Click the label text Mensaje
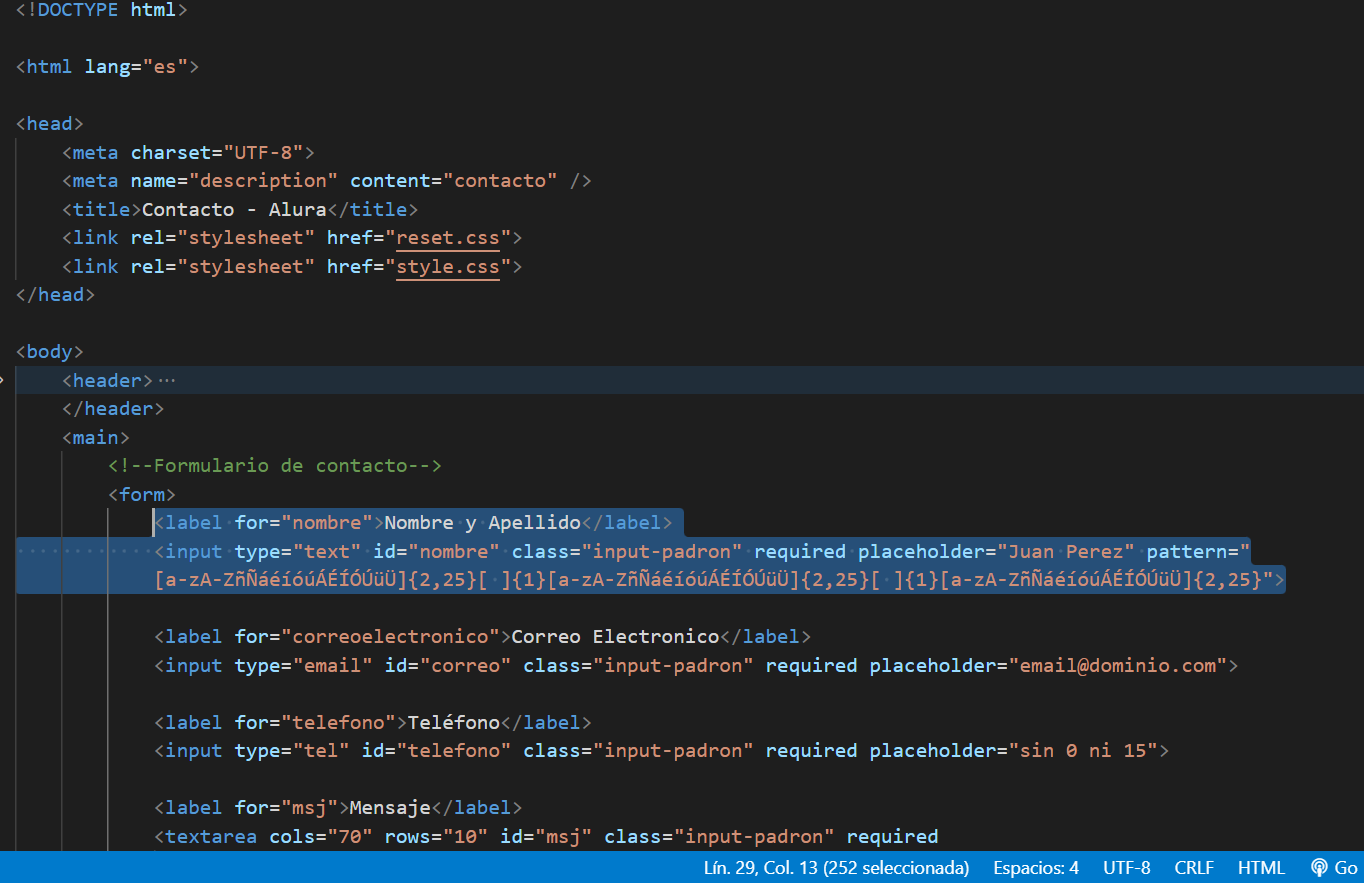The image size is (1364, 883). [x=390, y=808]
